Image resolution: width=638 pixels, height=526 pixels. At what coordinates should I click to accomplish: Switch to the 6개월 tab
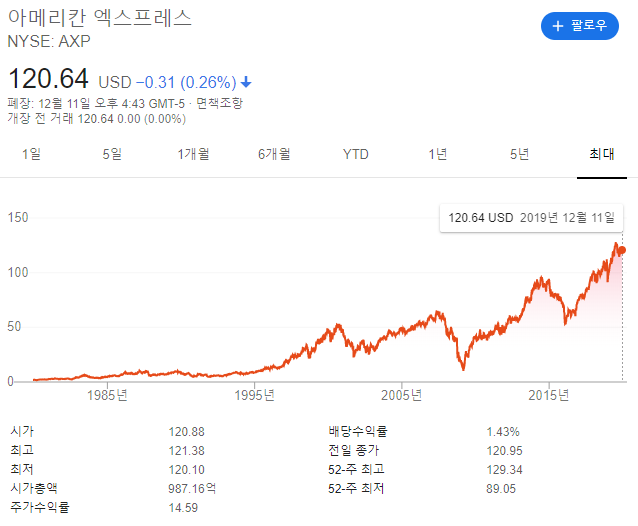(274, 154)
